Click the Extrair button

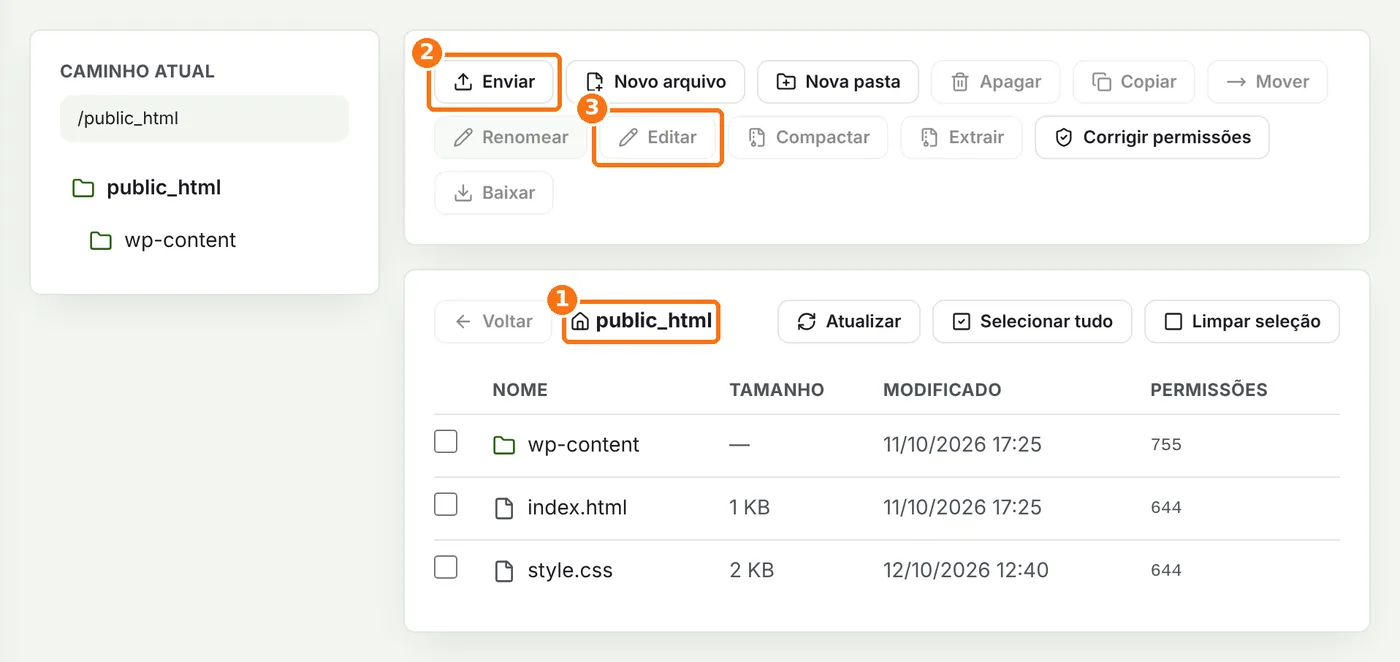pos(961,137)
